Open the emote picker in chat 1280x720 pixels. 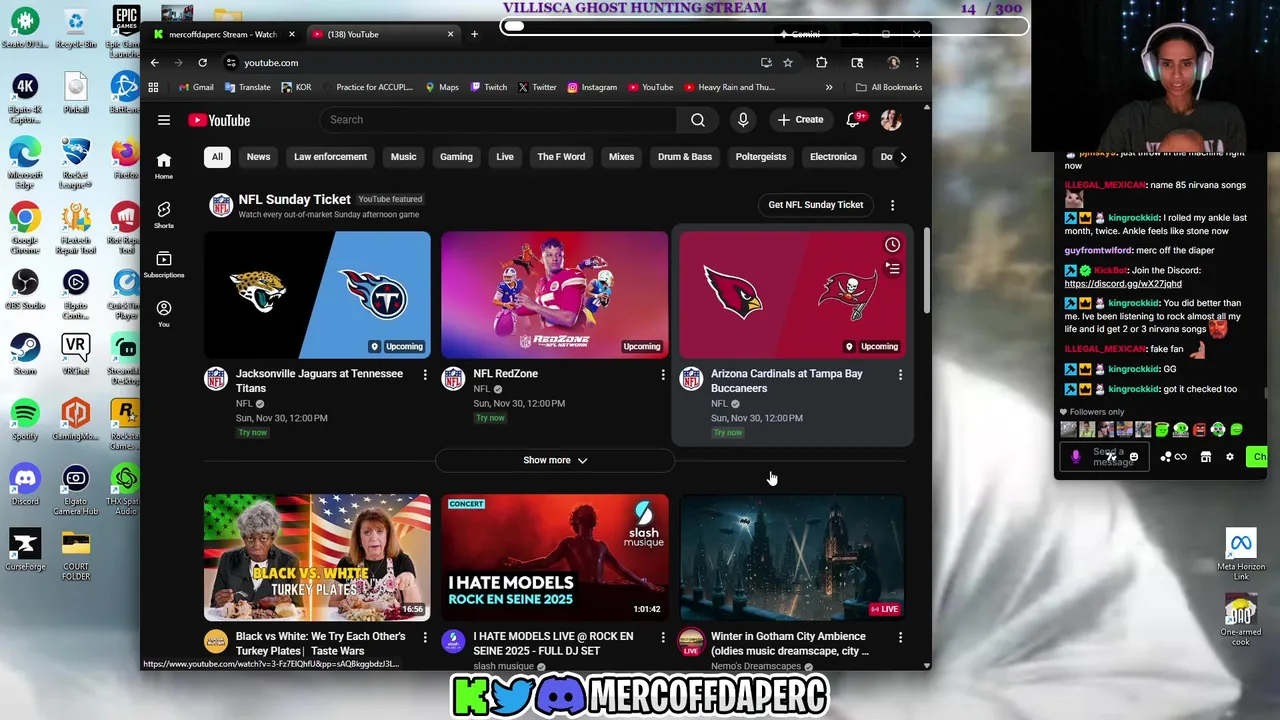(x=1133, y=457)
